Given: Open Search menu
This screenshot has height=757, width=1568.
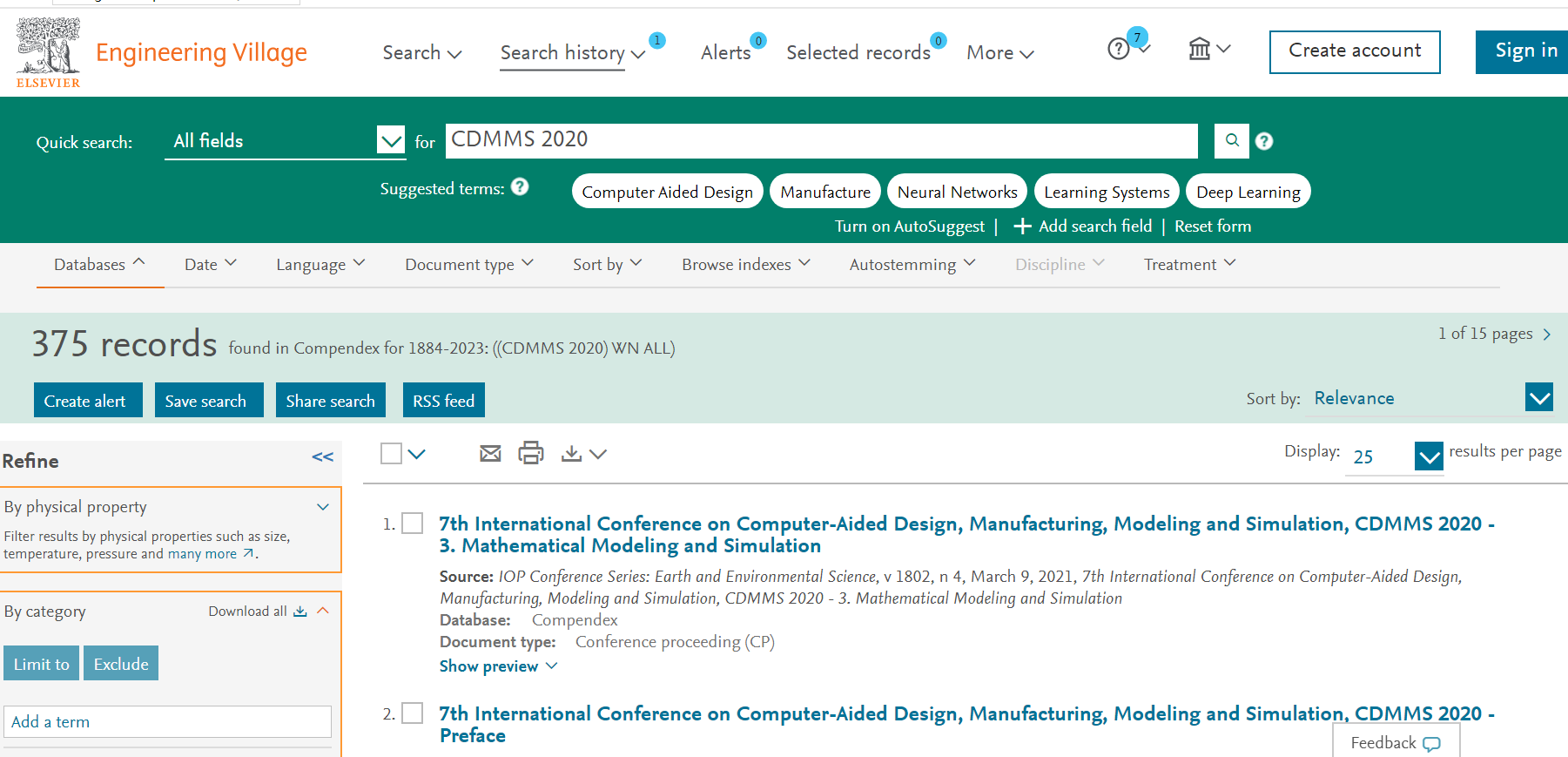Looking at the screenshot, I should tap(422, 52).
